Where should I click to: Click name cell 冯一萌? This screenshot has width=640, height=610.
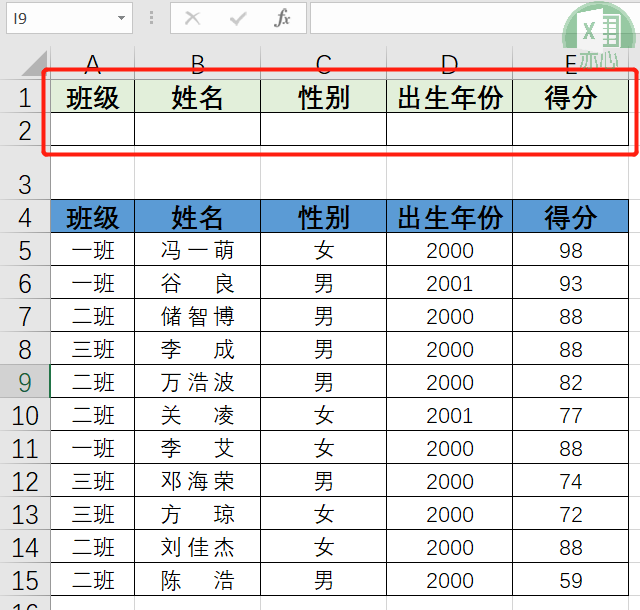pyautogui.click(x=198, y=249)
